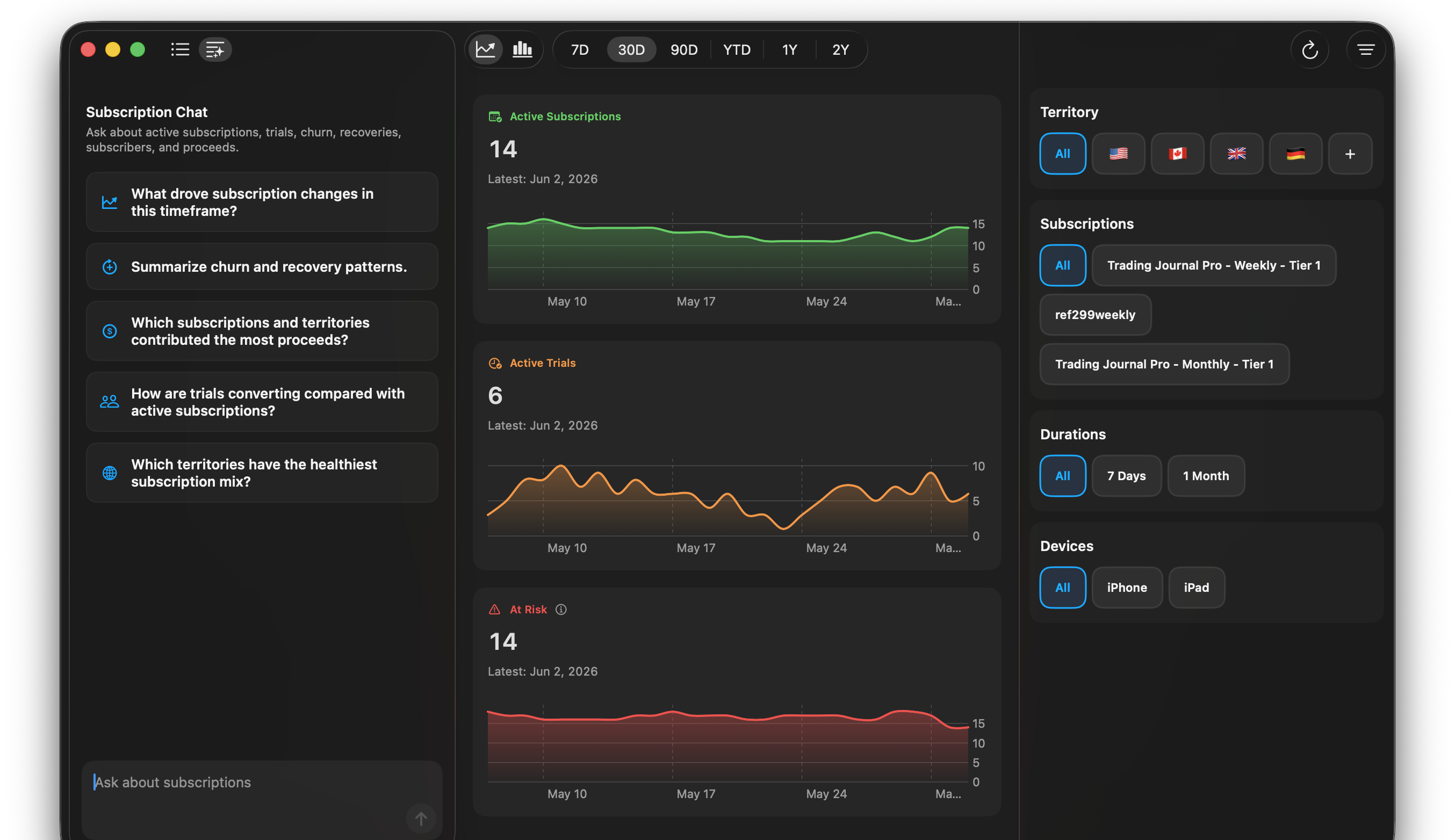Select All under Territory
Screen dimensions: 1455x840
pos(1062,154)
